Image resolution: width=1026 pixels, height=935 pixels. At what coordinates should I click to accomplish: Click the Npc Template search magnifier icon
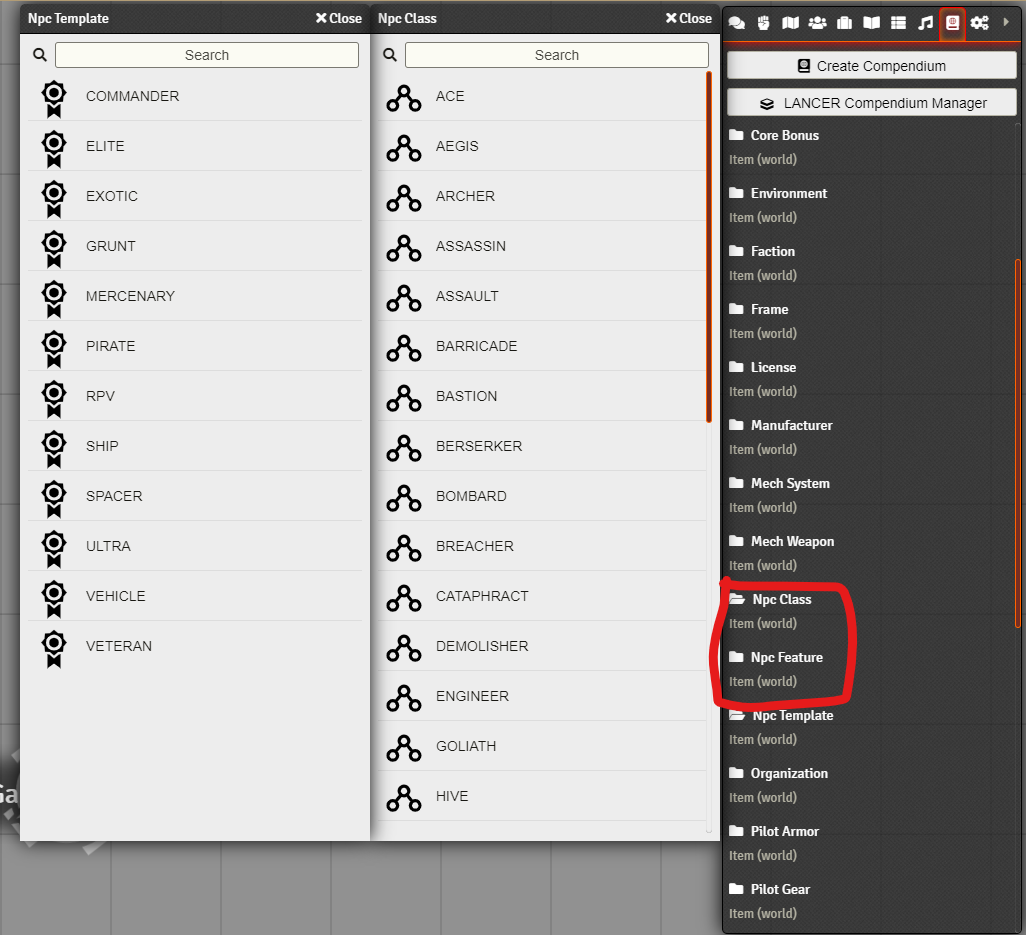(x=40, y=55)
